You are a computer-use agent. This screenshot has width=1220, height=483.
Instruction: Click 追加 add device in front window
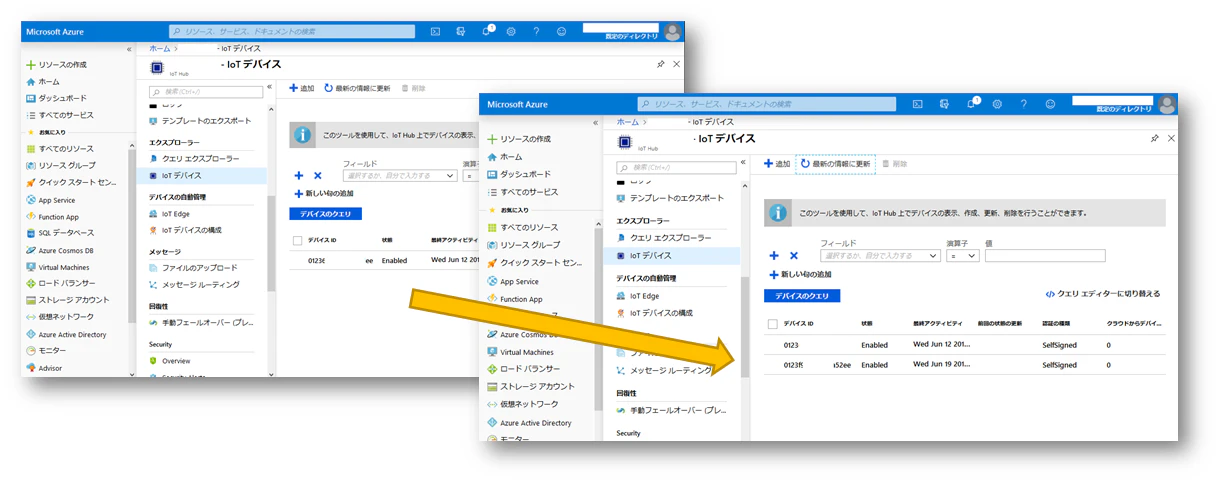click(x=776, y=163)
